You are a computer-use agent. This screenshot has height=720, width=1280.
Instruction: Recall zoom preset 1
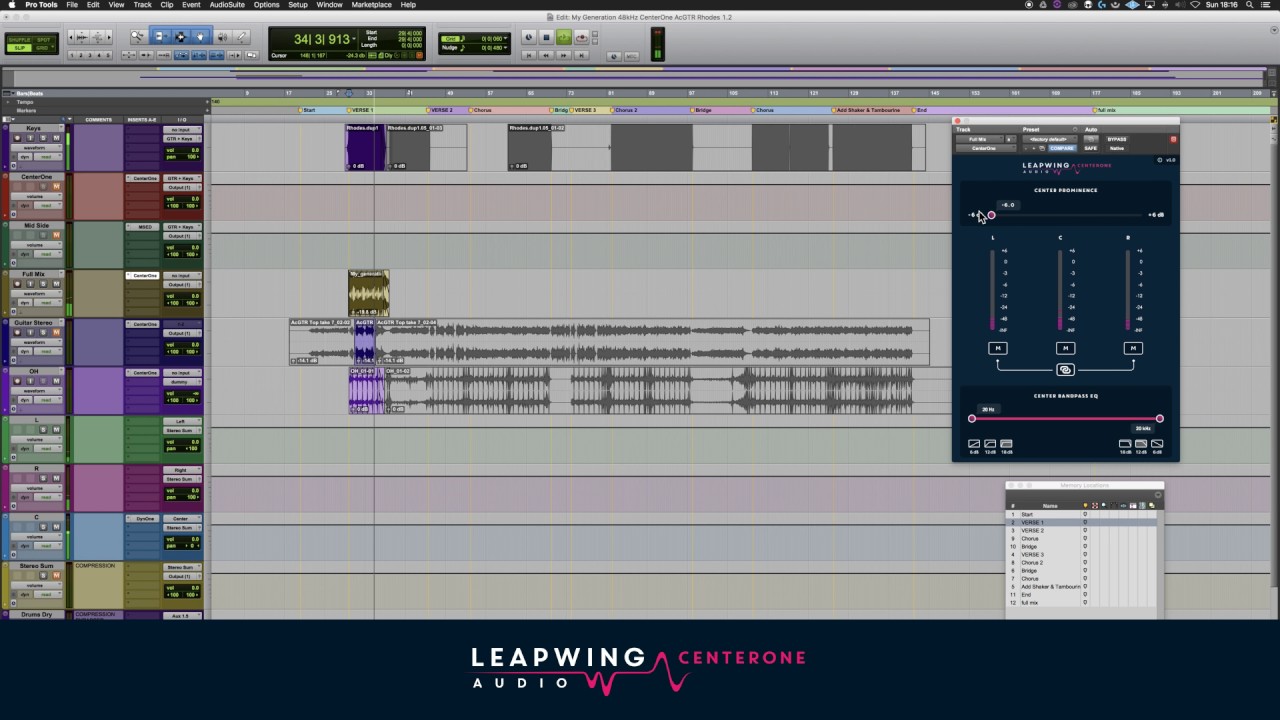tap(72, 55)
